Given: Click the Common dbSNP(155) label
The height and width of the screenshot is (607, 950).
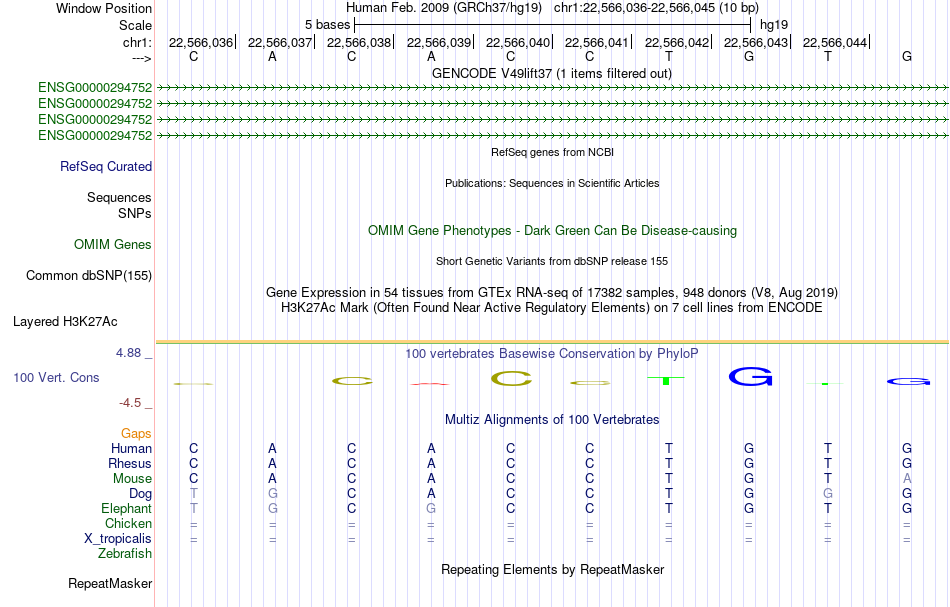Looking at the screenshot, I should 89,276.
